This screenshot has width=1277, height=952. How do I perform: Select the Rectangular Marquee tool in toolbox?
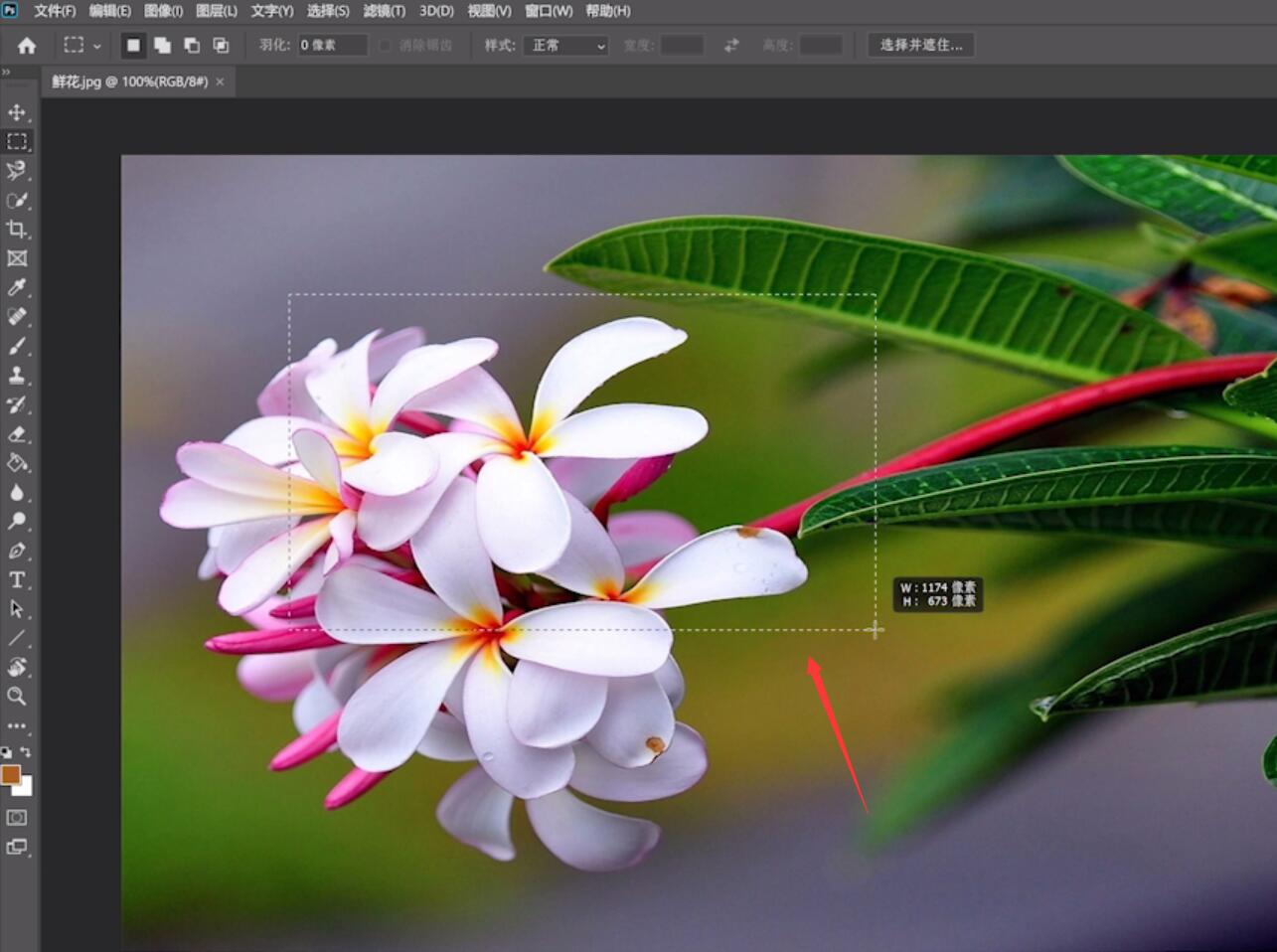point(17,141)
